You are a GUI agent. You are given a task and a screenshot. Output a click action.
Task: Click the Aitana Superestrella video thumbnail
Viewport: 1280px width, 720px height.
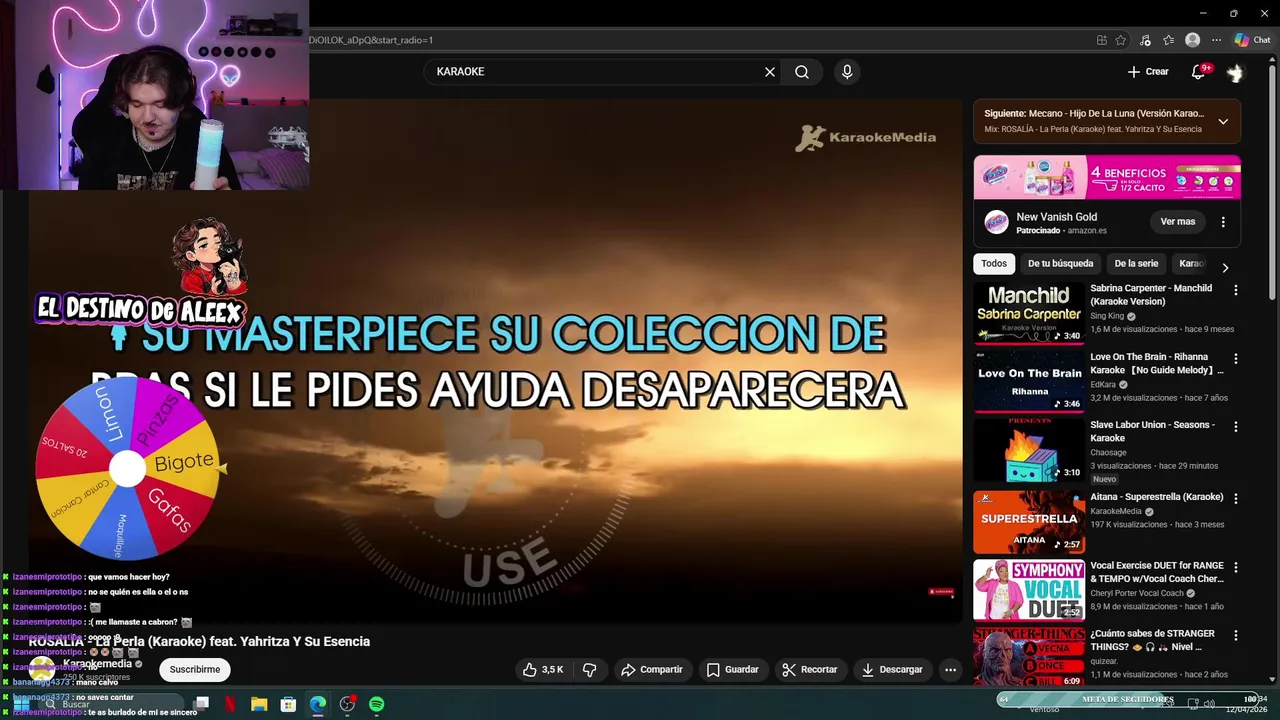(1029, 522)
